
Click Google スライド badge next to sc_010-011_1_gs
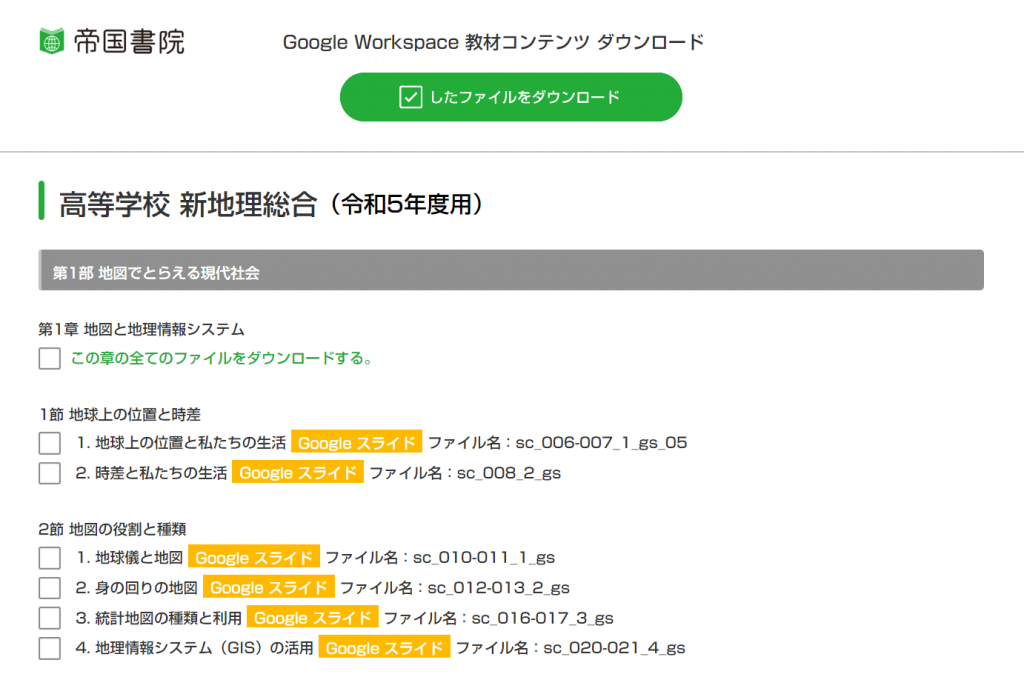254,558
